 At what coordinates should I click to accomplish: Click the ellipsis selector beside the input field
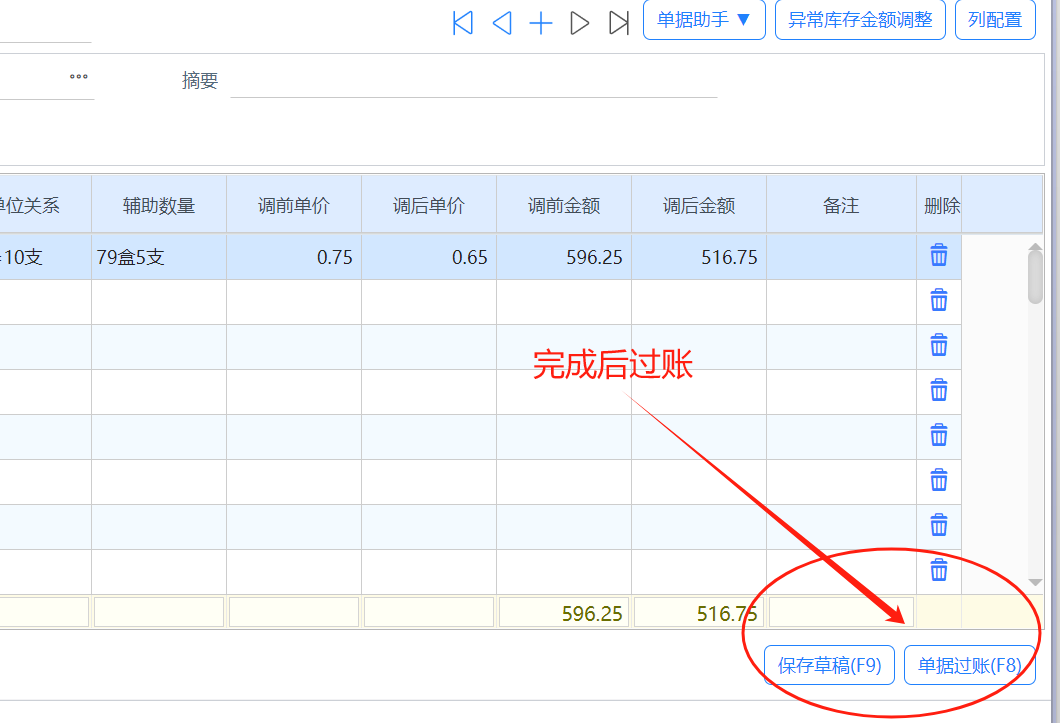point(78,78)
